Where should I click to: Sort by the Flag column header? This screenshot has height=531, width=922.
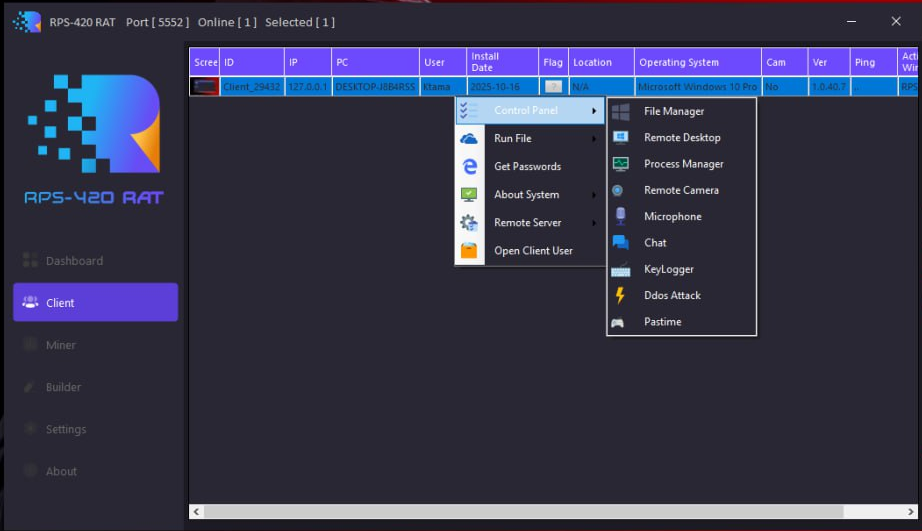(x=553, y=62)
